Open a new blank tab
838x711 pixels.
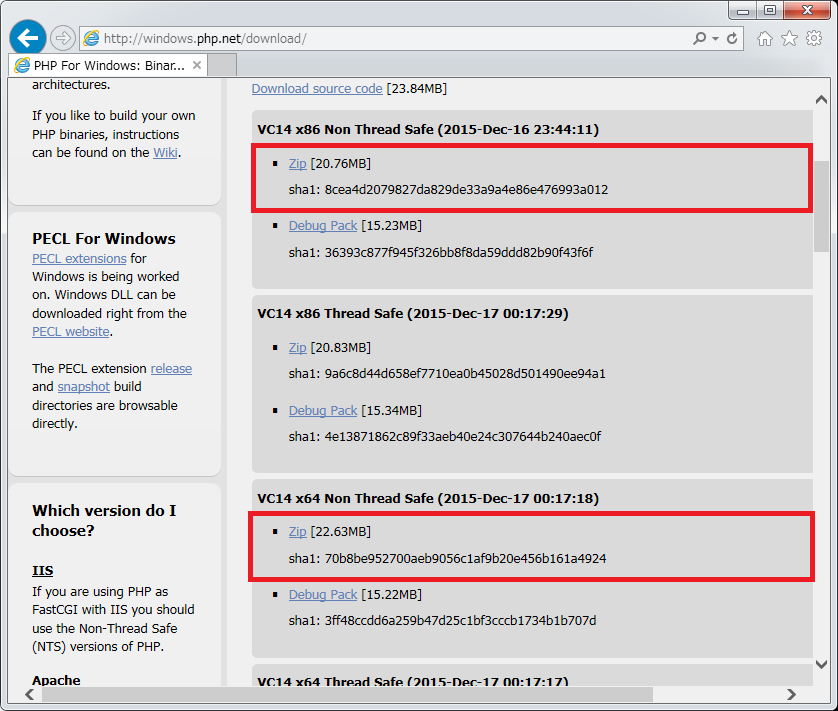click(x=222, y=65)
